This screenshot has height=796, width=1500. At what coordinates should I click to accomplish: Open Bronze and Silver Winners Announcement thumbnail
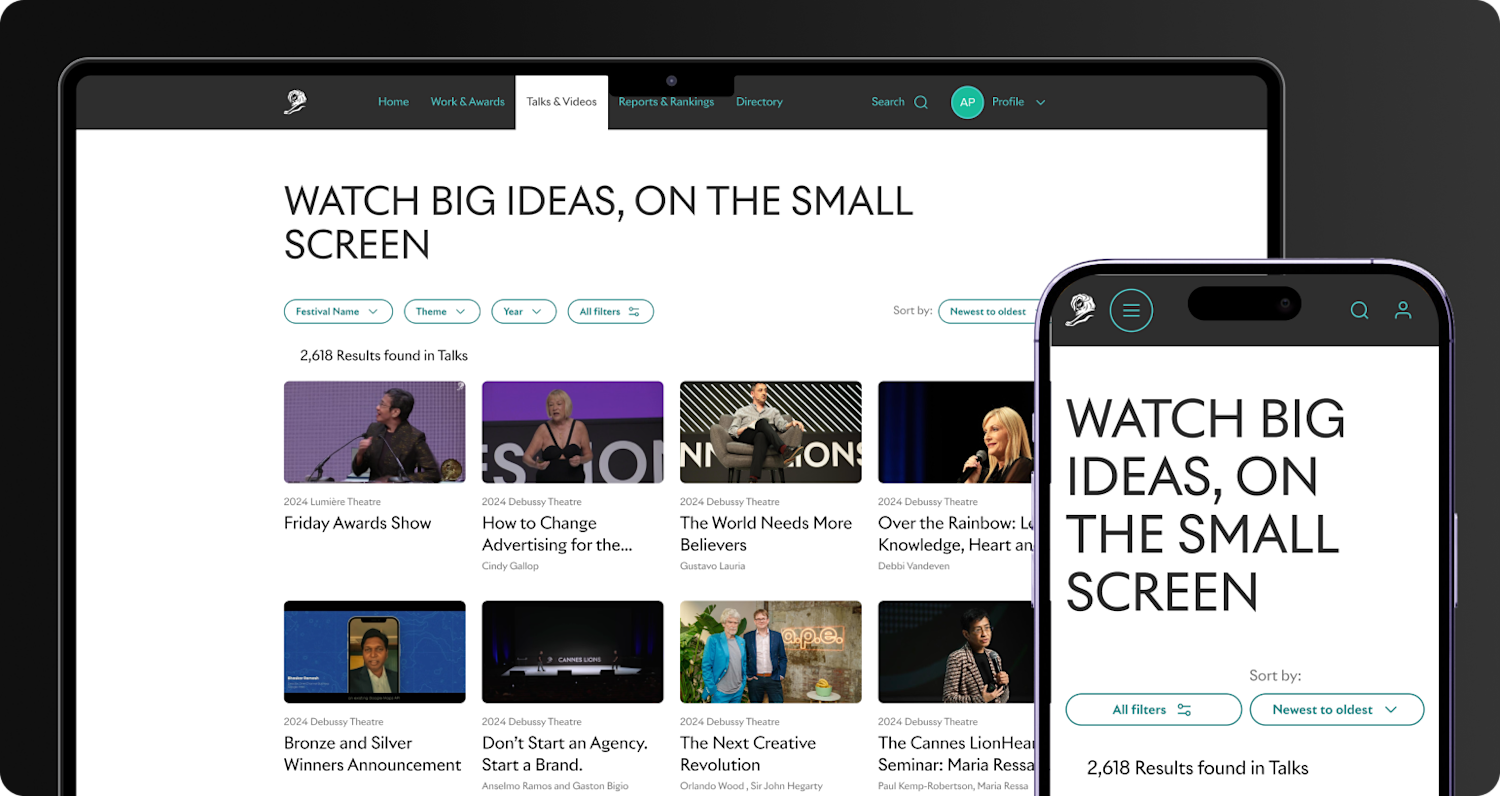click(374, 652)
